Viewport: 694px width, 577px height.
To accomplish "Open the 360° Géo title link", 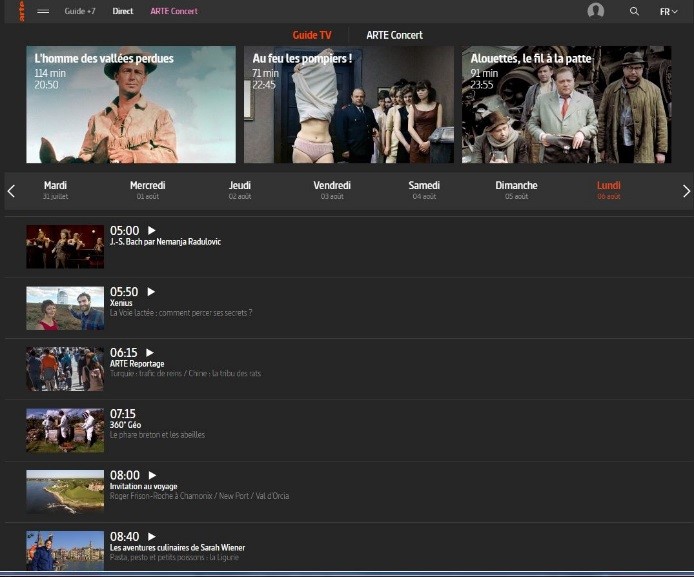I will [125, 425].
